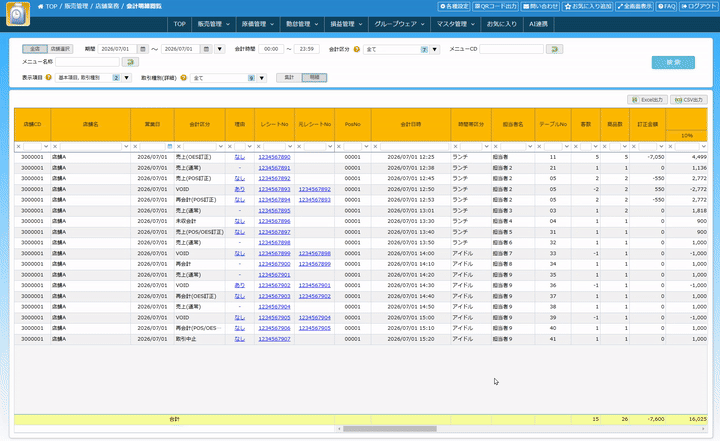Click the CSV出力 button
720x441 pixels.
pos(689,100)
